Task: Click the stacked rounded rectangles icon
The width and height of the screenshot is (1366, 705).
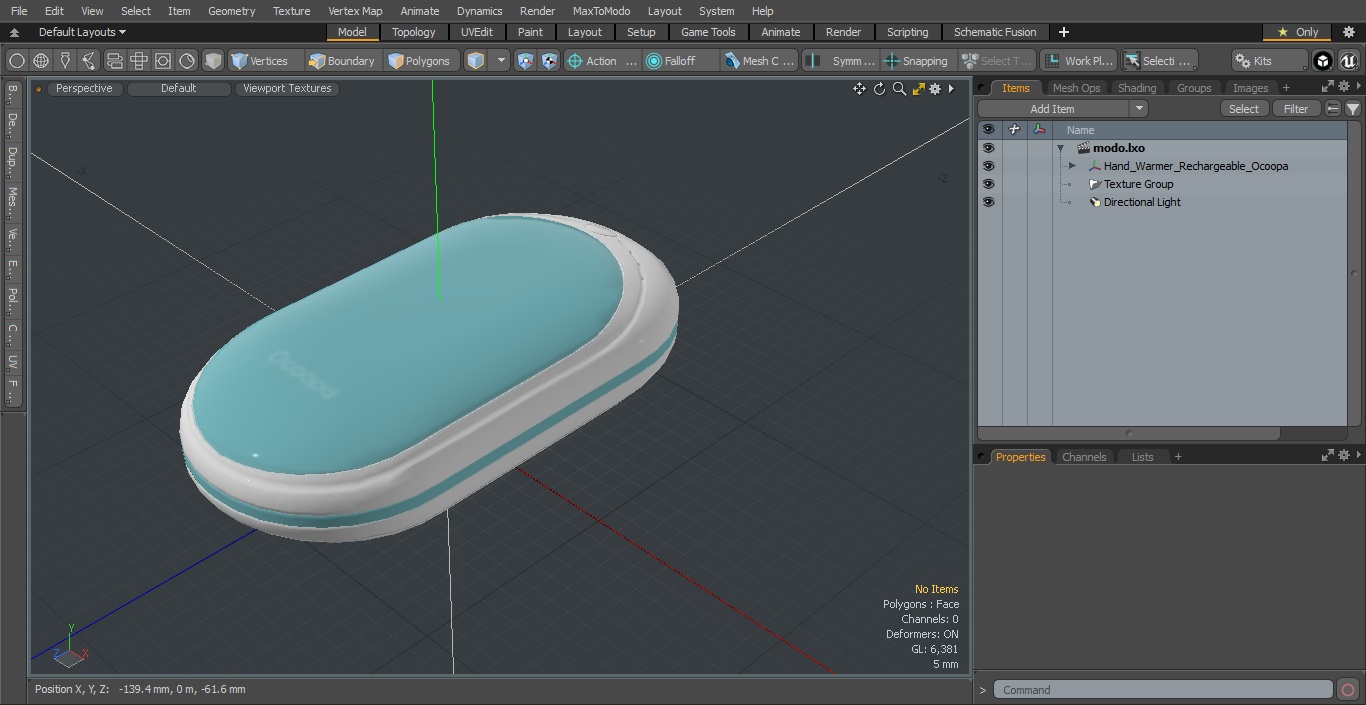Action: click(115, 61)
